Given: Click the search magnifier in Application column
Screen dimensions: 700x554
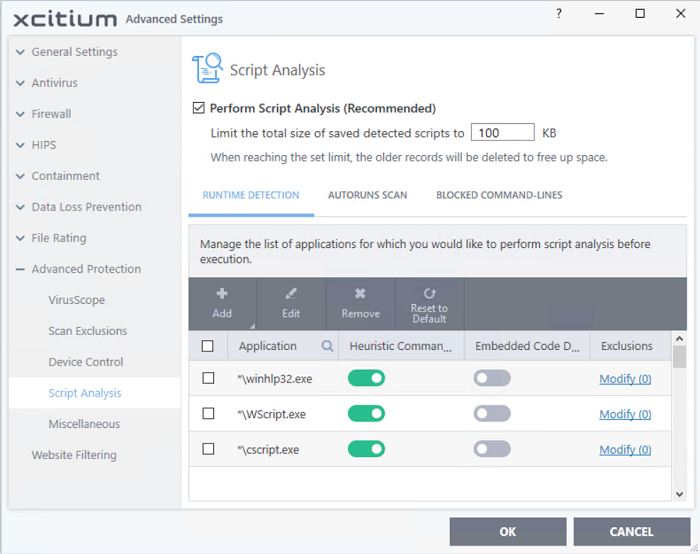Looking at the screenshot, I should click(x=327, y=346).
